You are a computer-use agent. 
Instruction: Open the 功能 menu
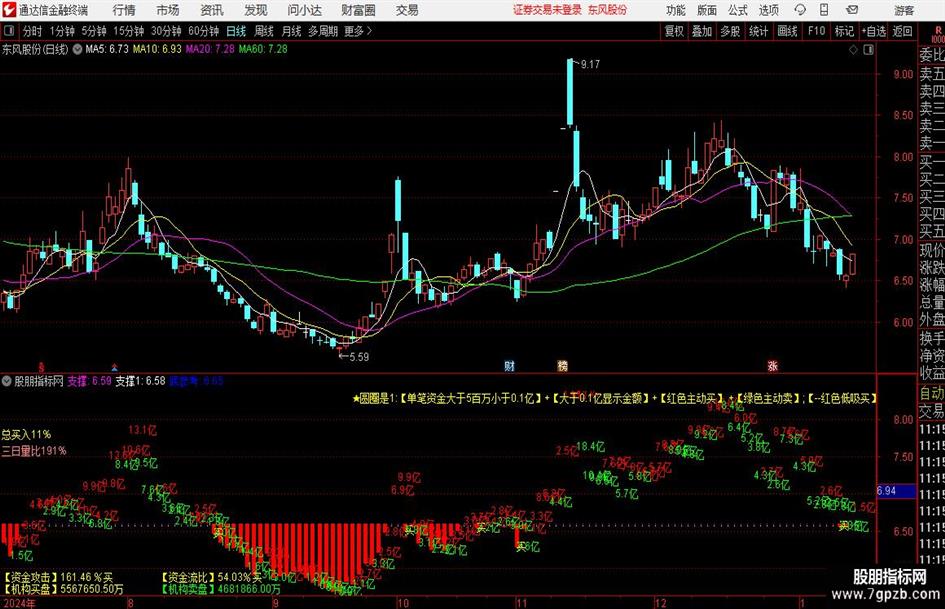(676, 10)
